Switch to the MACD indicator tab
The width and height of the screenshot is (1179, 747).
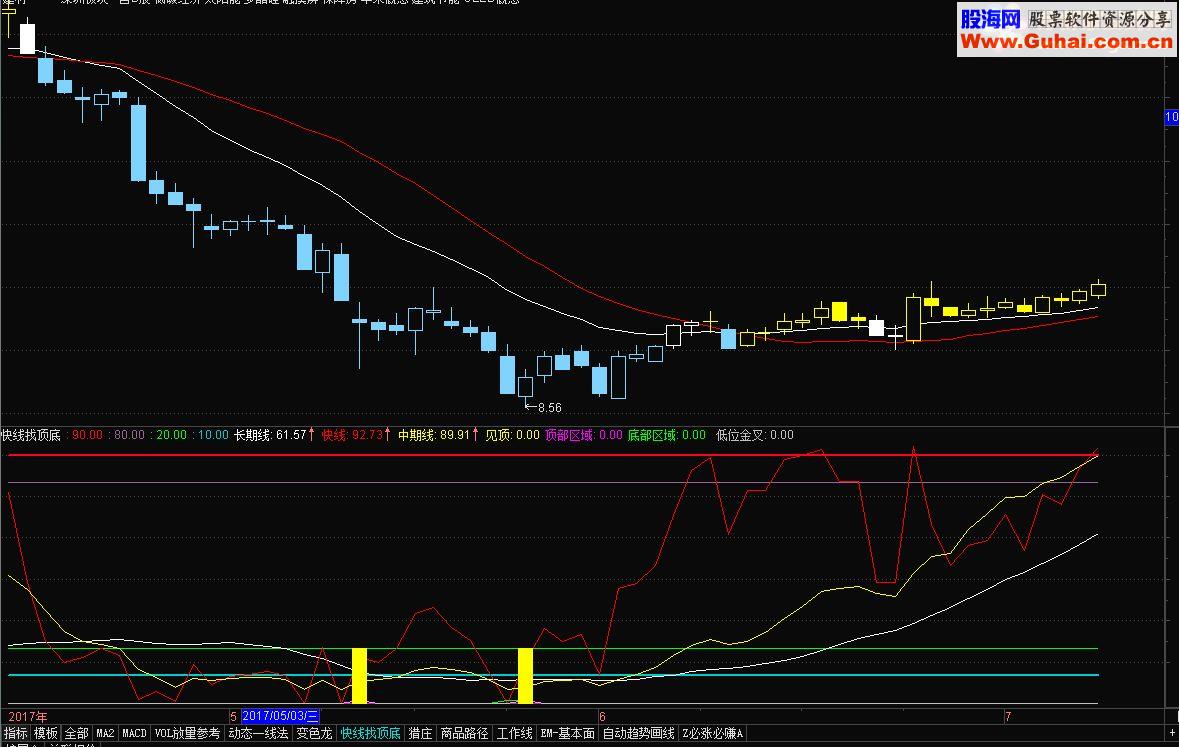[x=135, y=733]
